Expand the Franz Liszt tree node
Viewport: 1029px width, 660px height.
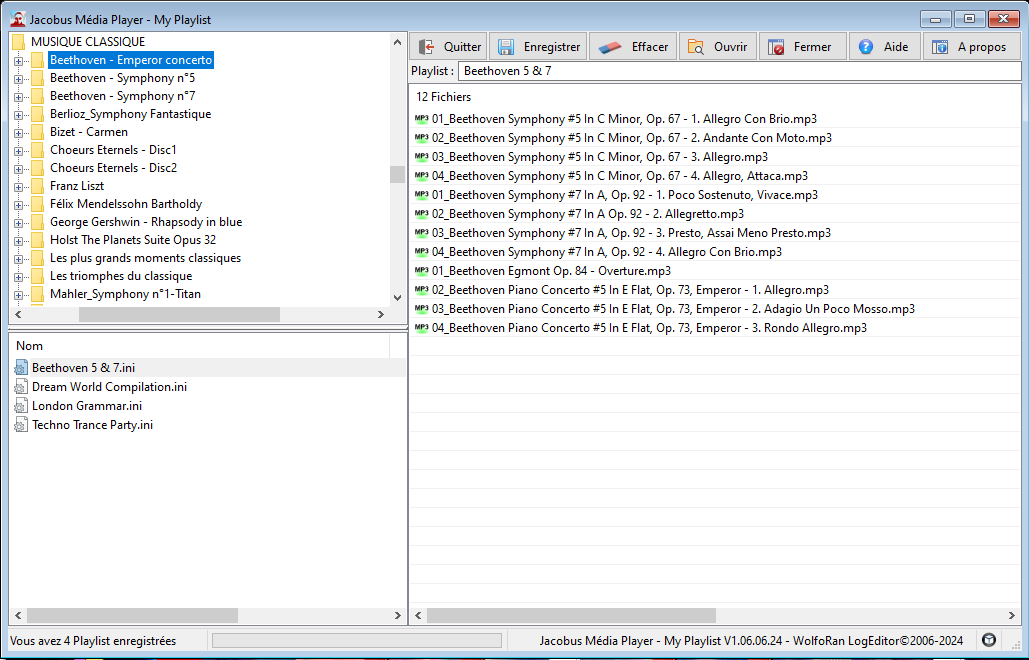[x=18, y=186]
